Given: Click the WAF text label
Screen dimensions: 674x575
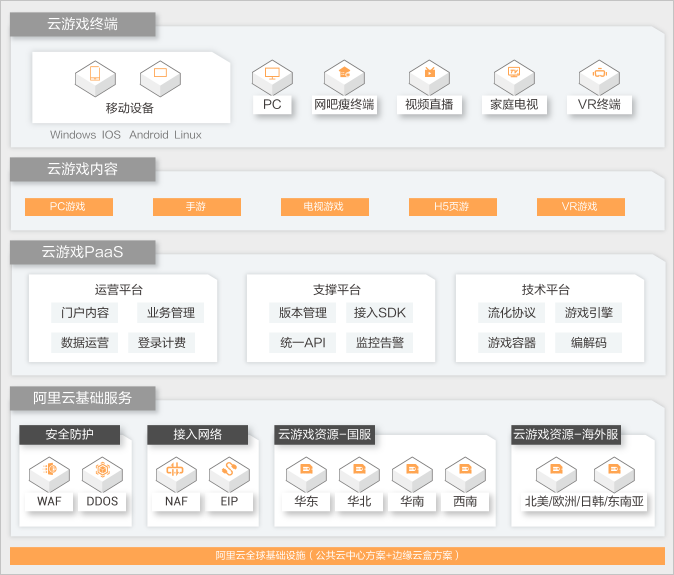Looking at the screenshot, I should click(x=49, y=502).
